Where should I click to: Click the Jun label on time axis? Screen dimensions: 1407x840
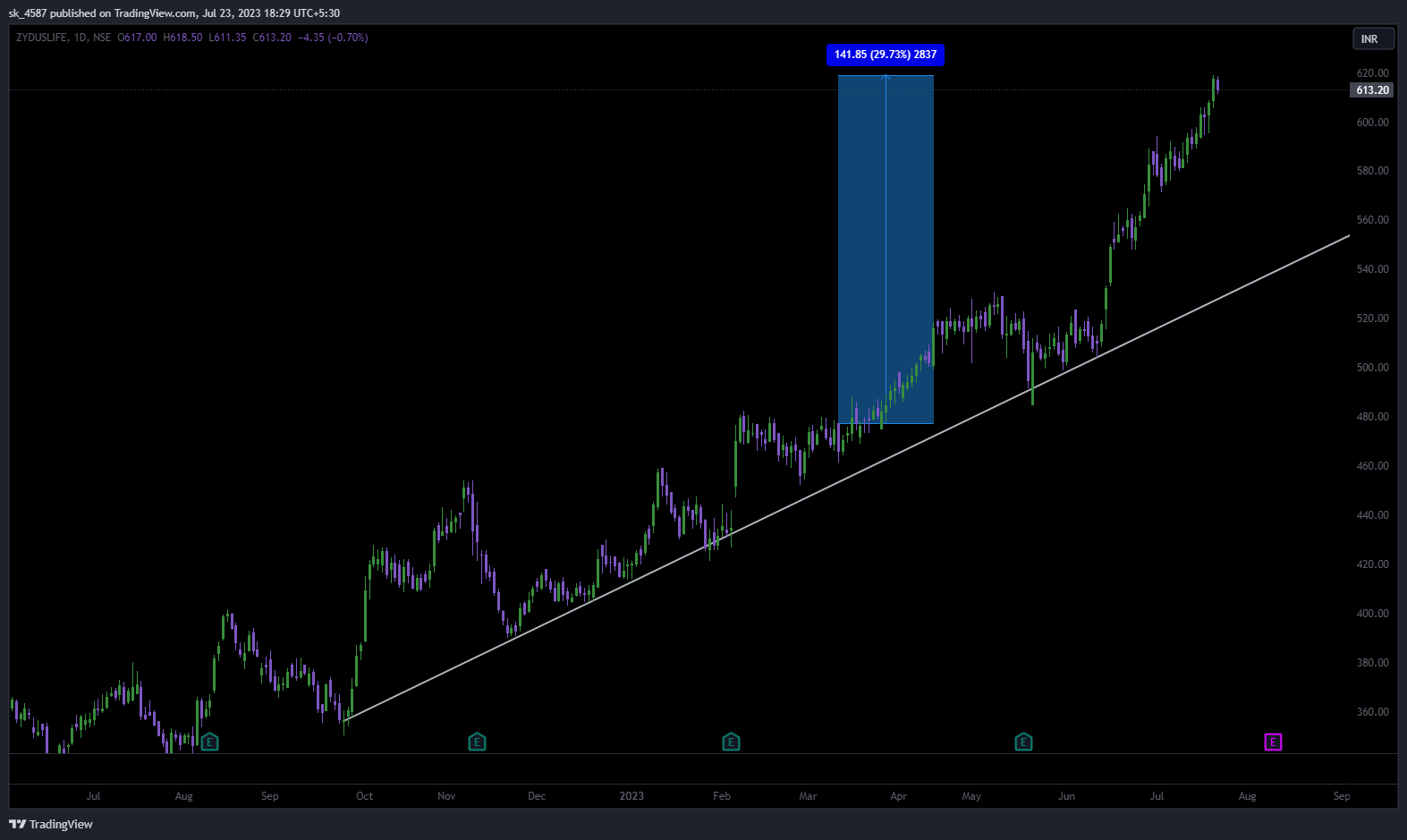pos(1066,796)
